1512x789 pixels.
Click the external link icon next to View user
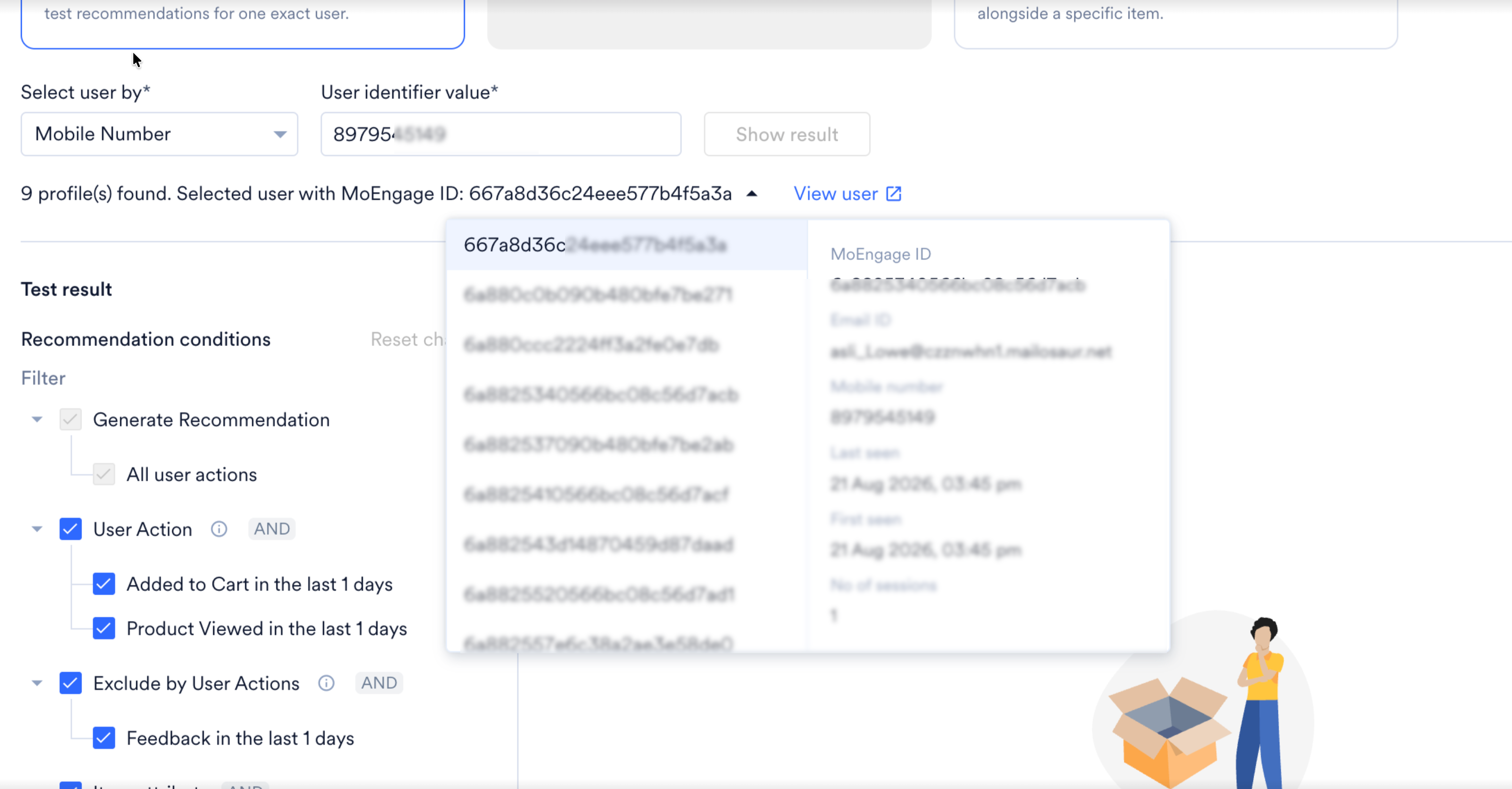pos(893,194)
